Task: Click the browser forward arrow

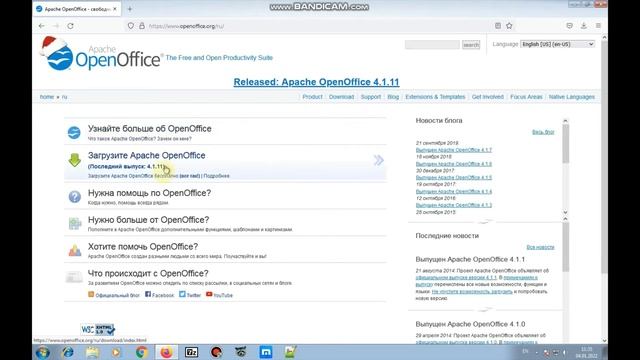Action: pos(56,26)
